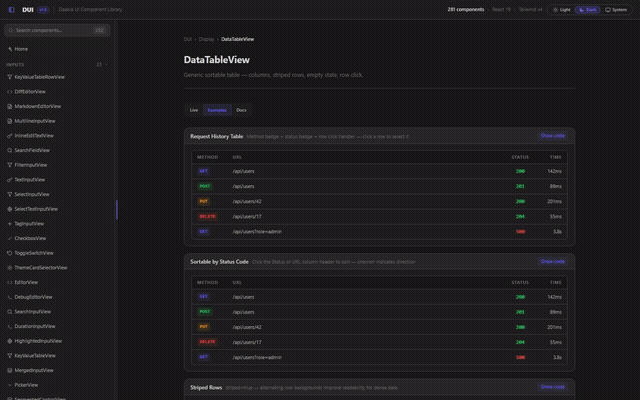
Task: Click the MarkdownEditorView document icon
Action: 9,106
